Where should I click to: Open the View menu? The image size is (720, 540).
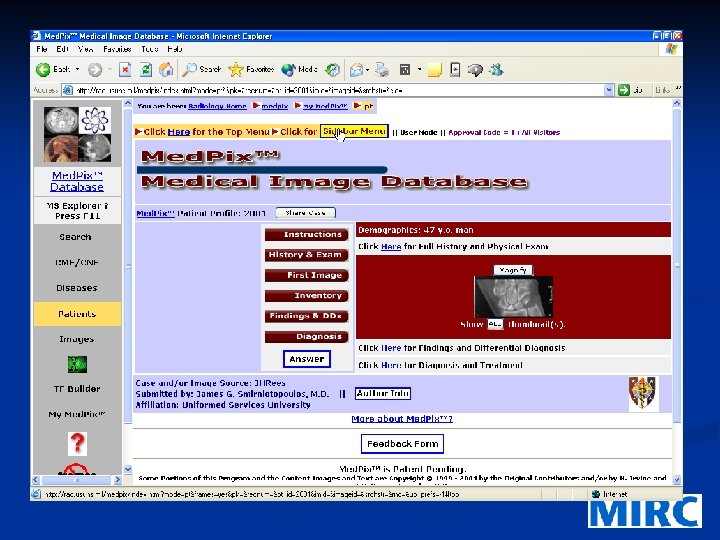(x=85, y=49)
